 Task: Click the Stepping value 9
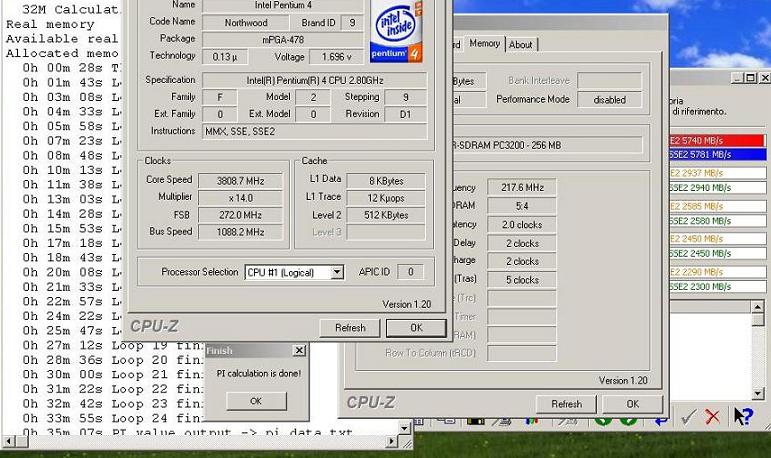pos(406,97)
